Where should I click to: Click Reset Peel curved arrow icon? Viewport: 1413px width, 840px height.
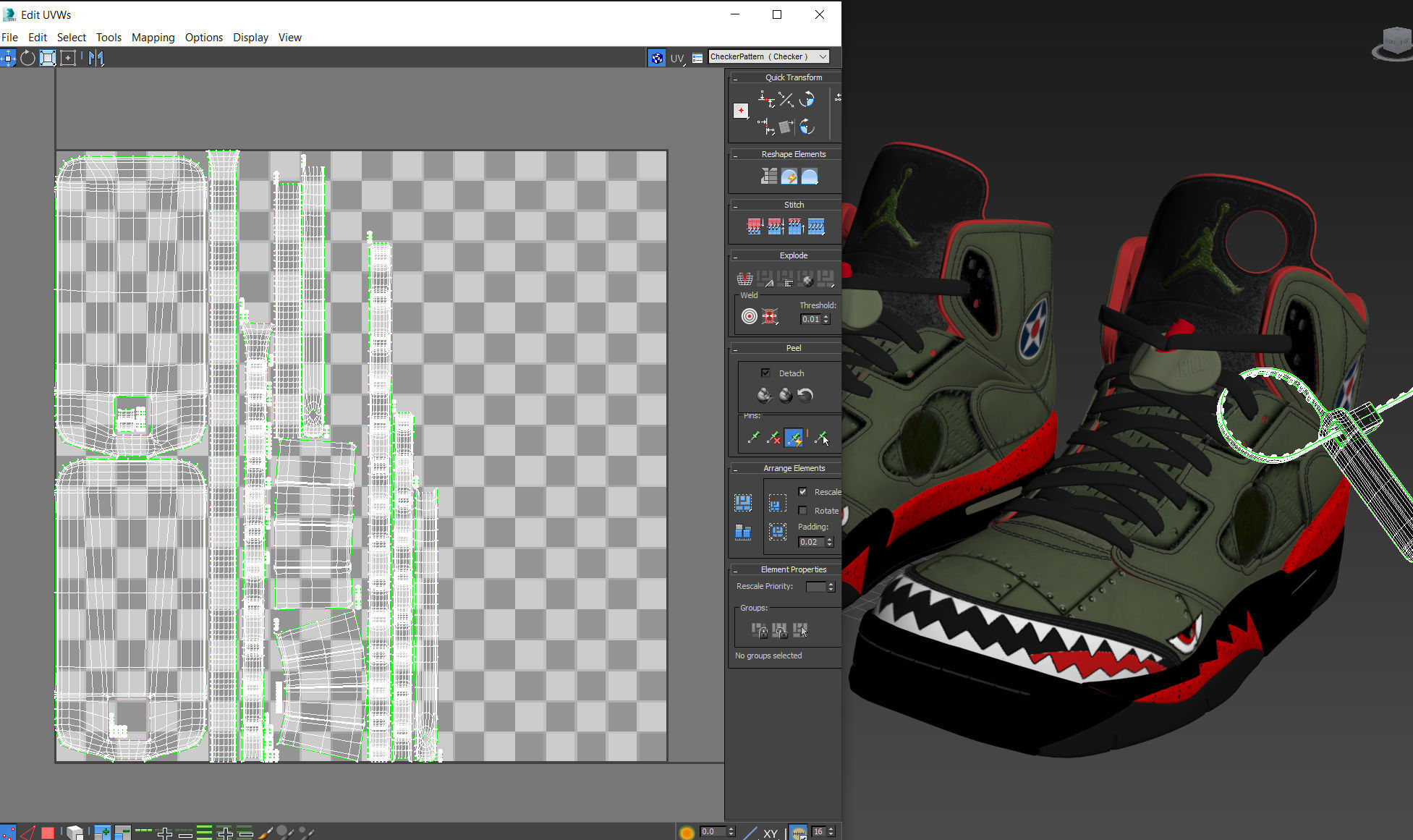pyautogui.click(x=805, y=395)
